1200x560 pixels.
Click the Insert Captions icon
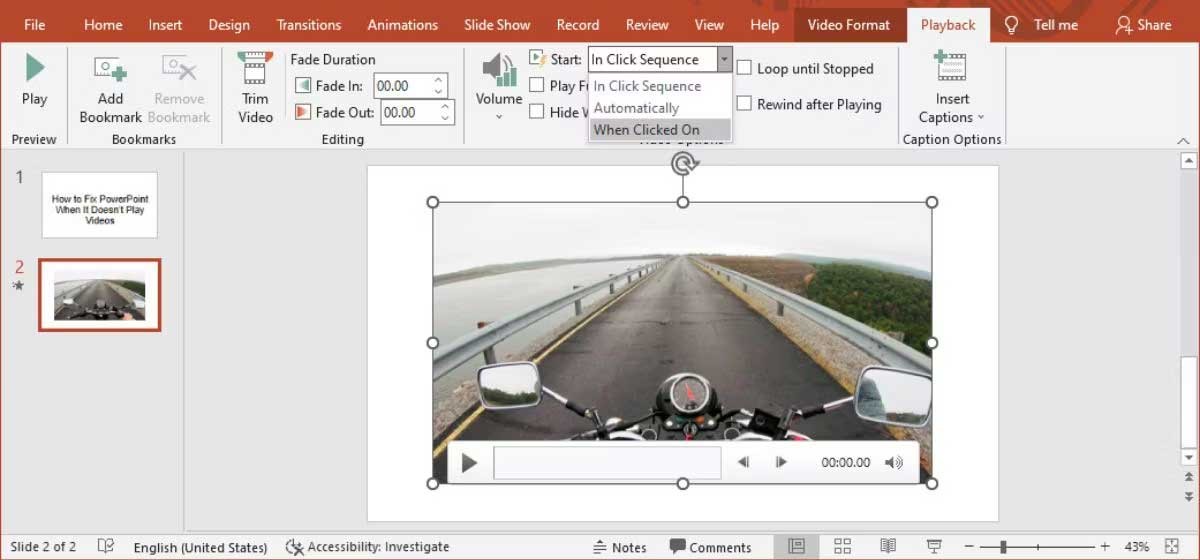[951, 68]
